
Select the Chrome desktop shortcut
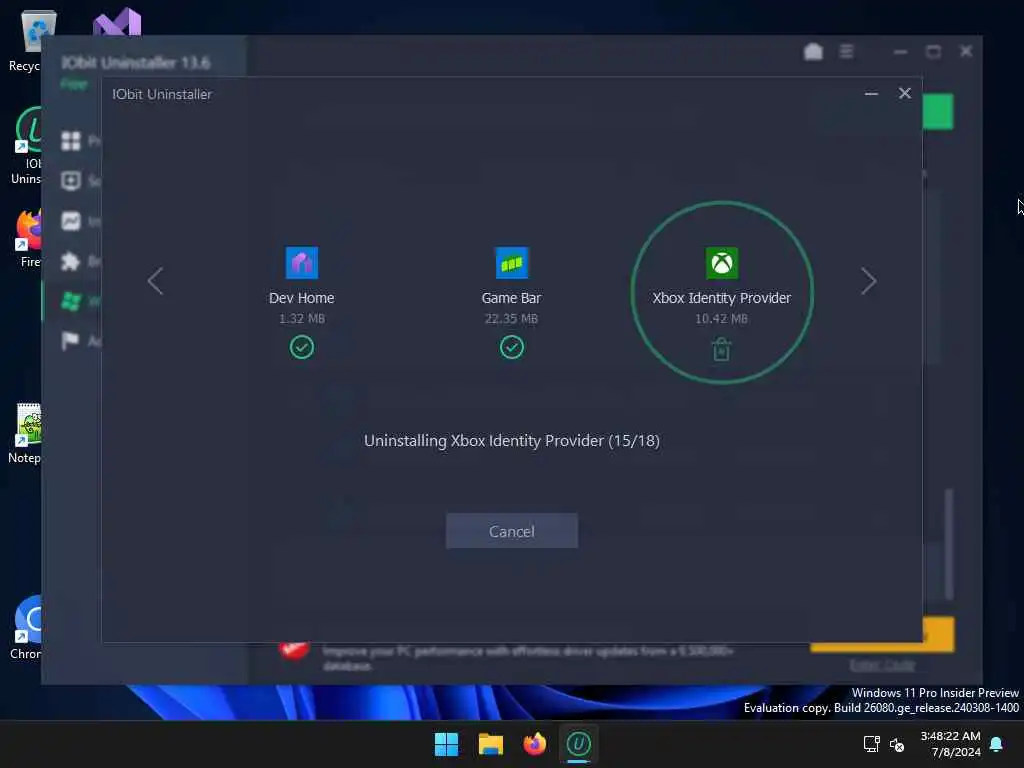pyautogui.click(x=26, y=628)
